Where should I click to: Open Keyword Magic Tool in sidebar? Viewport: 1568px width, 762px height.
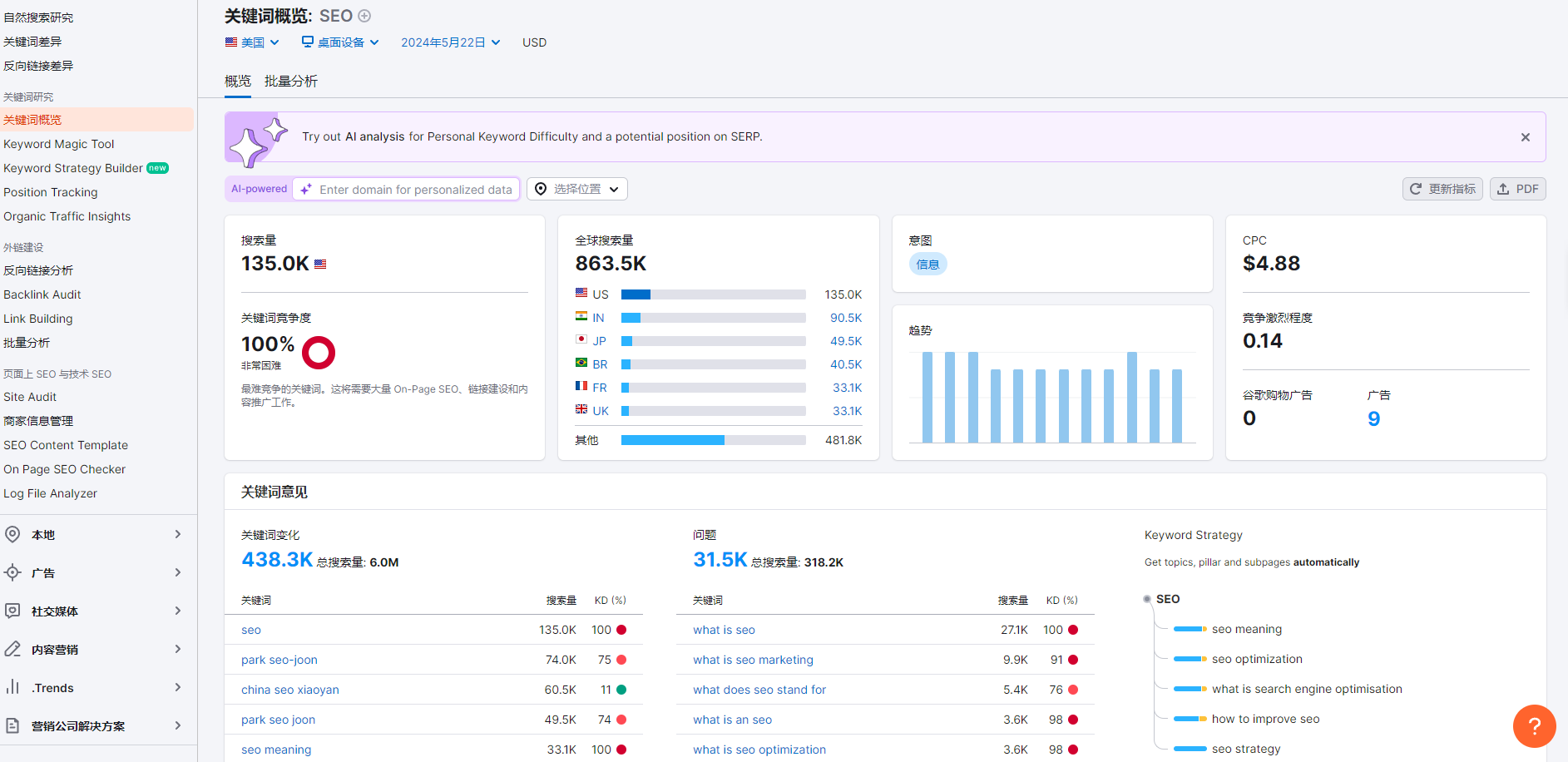click(59, 144)
